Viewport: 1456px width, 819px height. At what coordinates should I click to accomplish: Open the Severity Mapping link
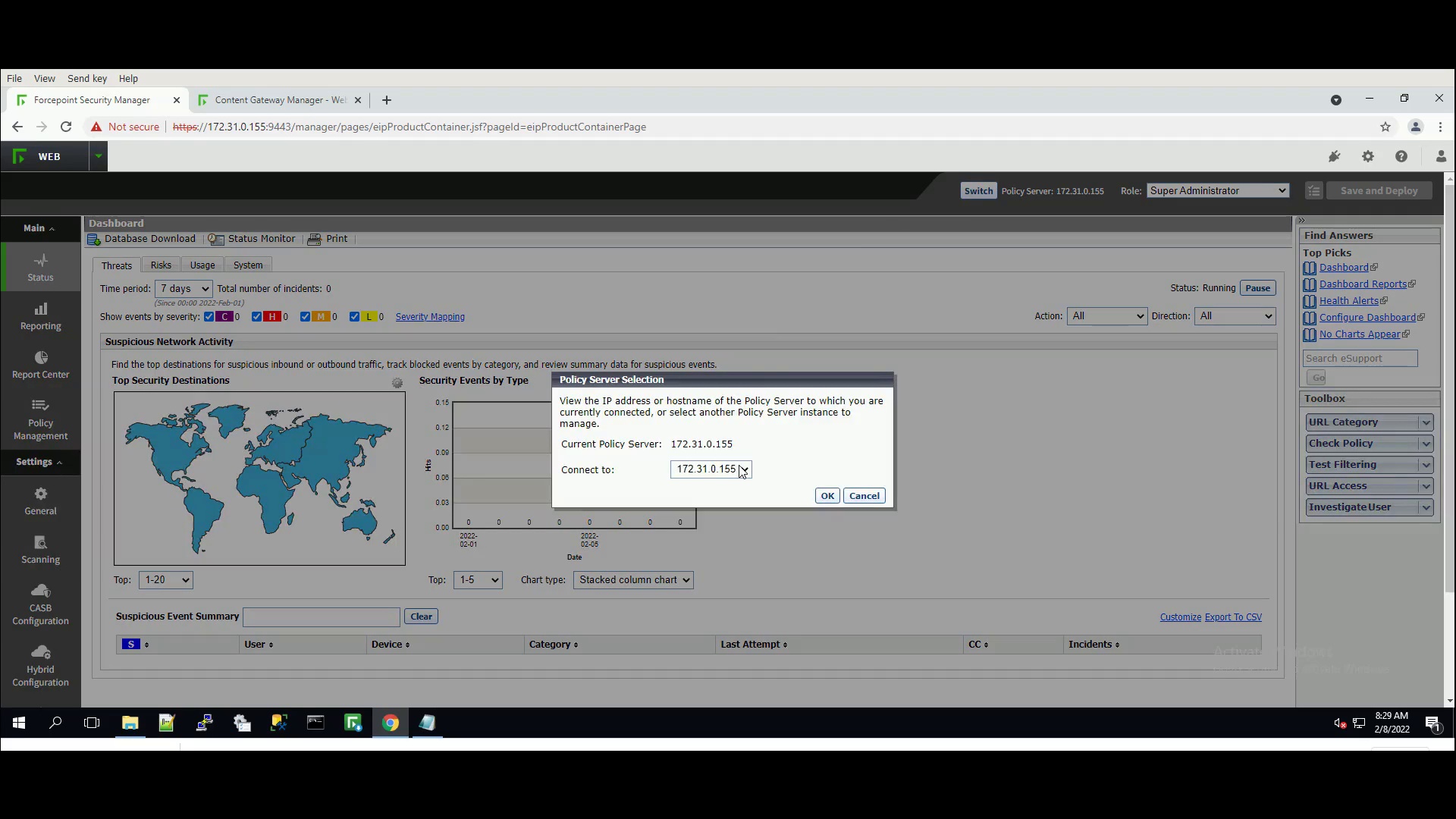click(430, 317)
